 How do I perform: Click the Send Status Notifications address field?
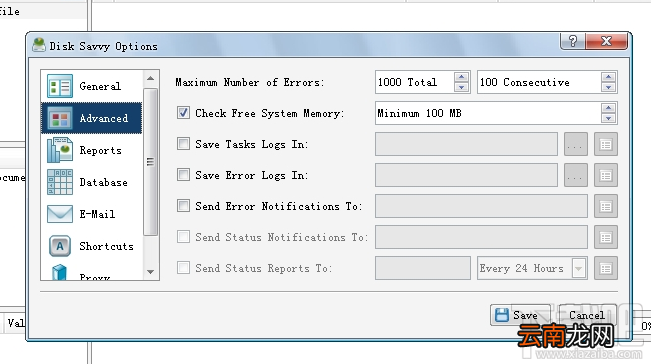coord(481,237)
